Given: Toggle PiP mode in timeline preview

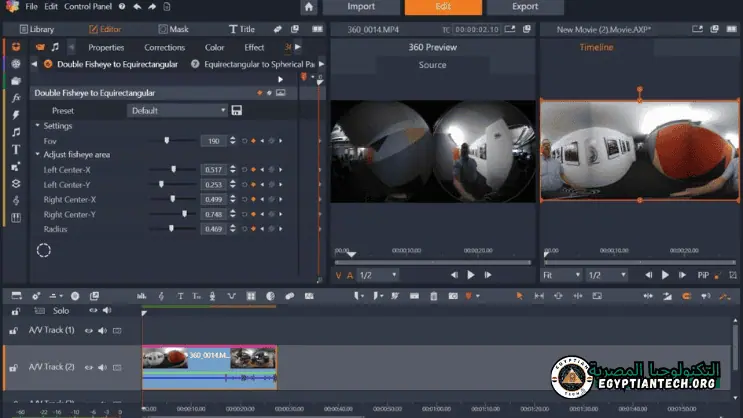Looking at the screenshot, I should click(703, 275).
